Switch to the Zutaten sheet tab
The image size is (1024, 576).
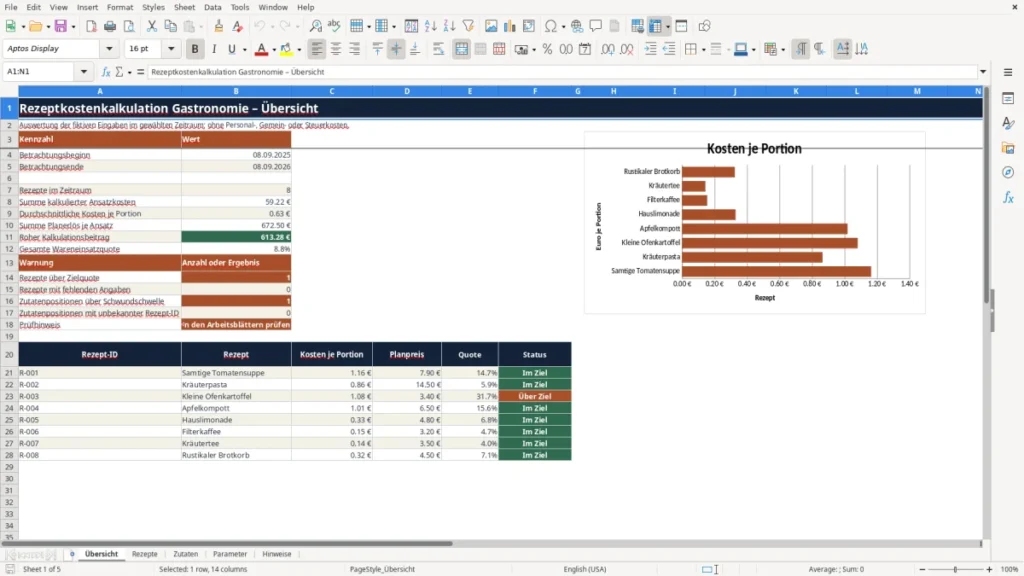(x=185, y=554)
